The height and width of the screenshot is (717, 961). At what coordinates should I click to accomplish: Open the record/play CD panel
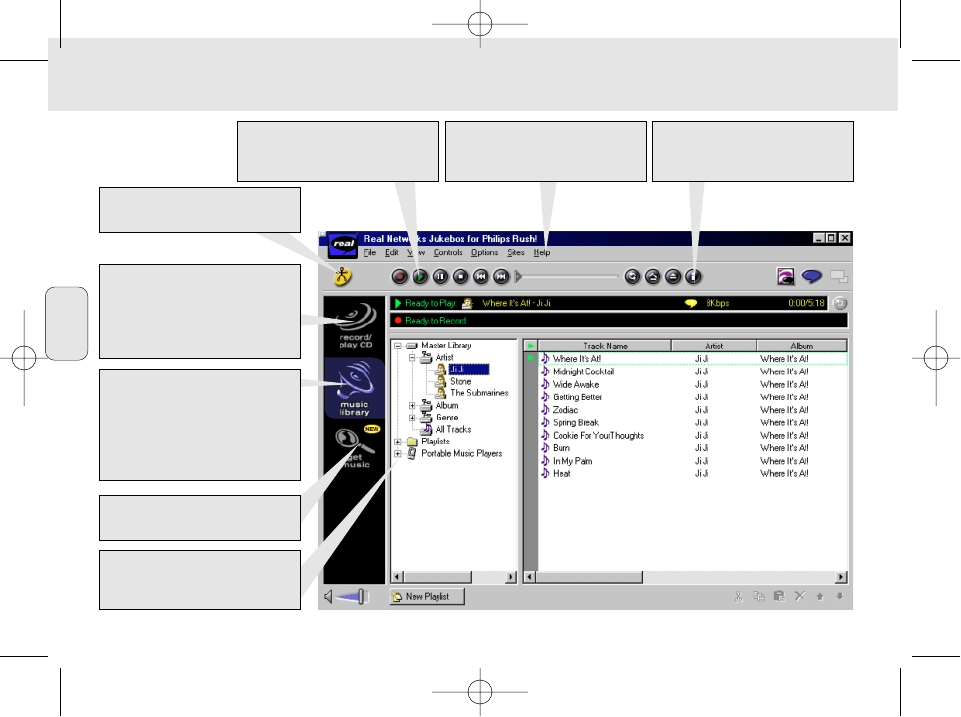pyautogui.click(x=355, y=326)
